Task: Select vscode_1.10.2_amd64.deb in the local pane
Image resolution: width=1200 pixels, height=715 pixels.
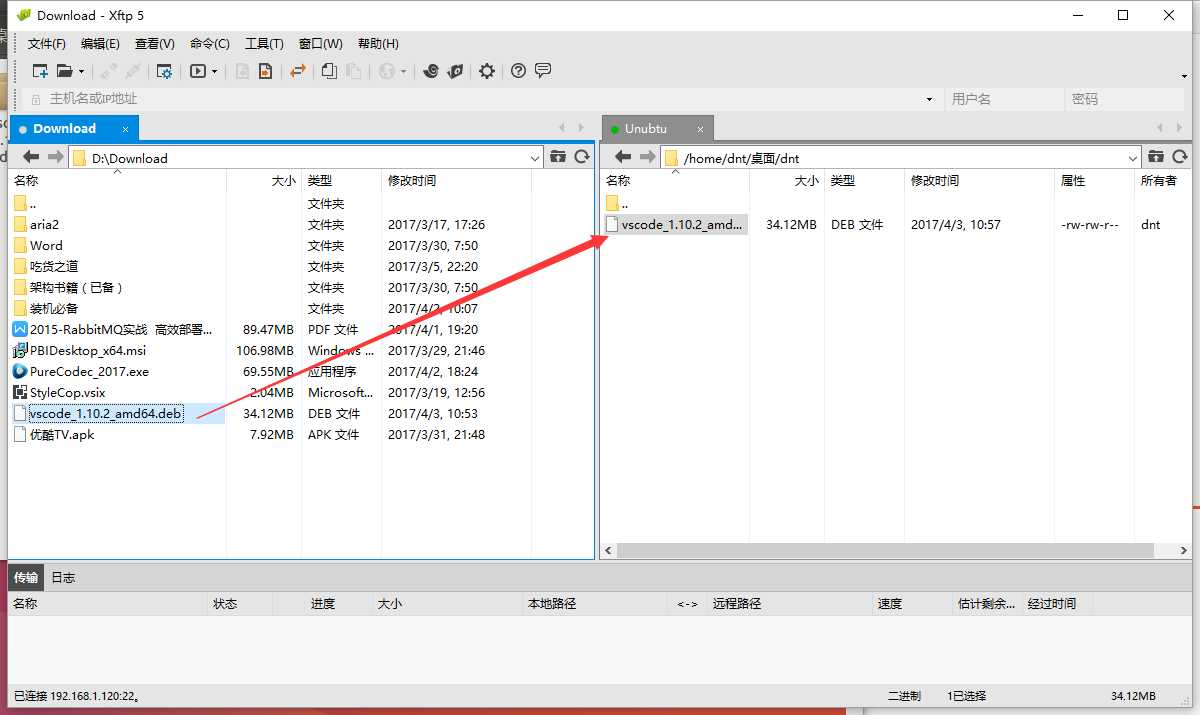Action: coord(106,413)
